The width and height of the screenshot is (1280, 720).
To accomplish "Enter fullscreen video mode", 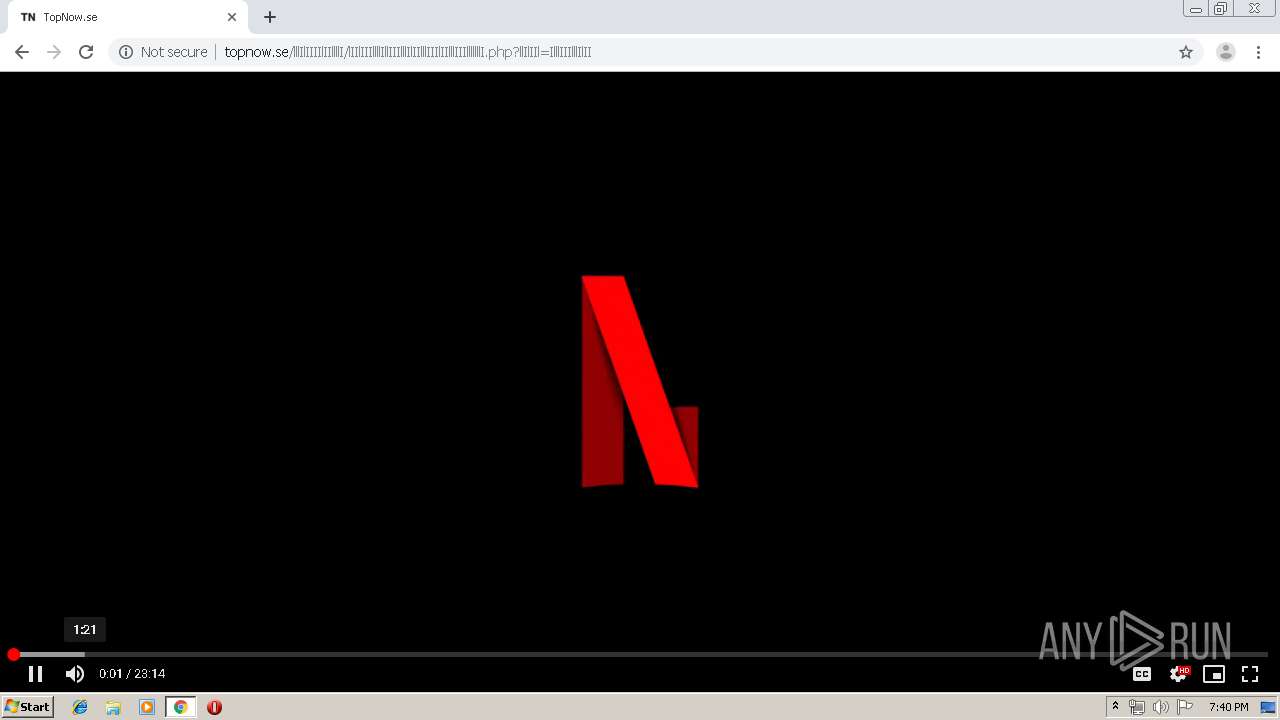I will coord(1250,674).
